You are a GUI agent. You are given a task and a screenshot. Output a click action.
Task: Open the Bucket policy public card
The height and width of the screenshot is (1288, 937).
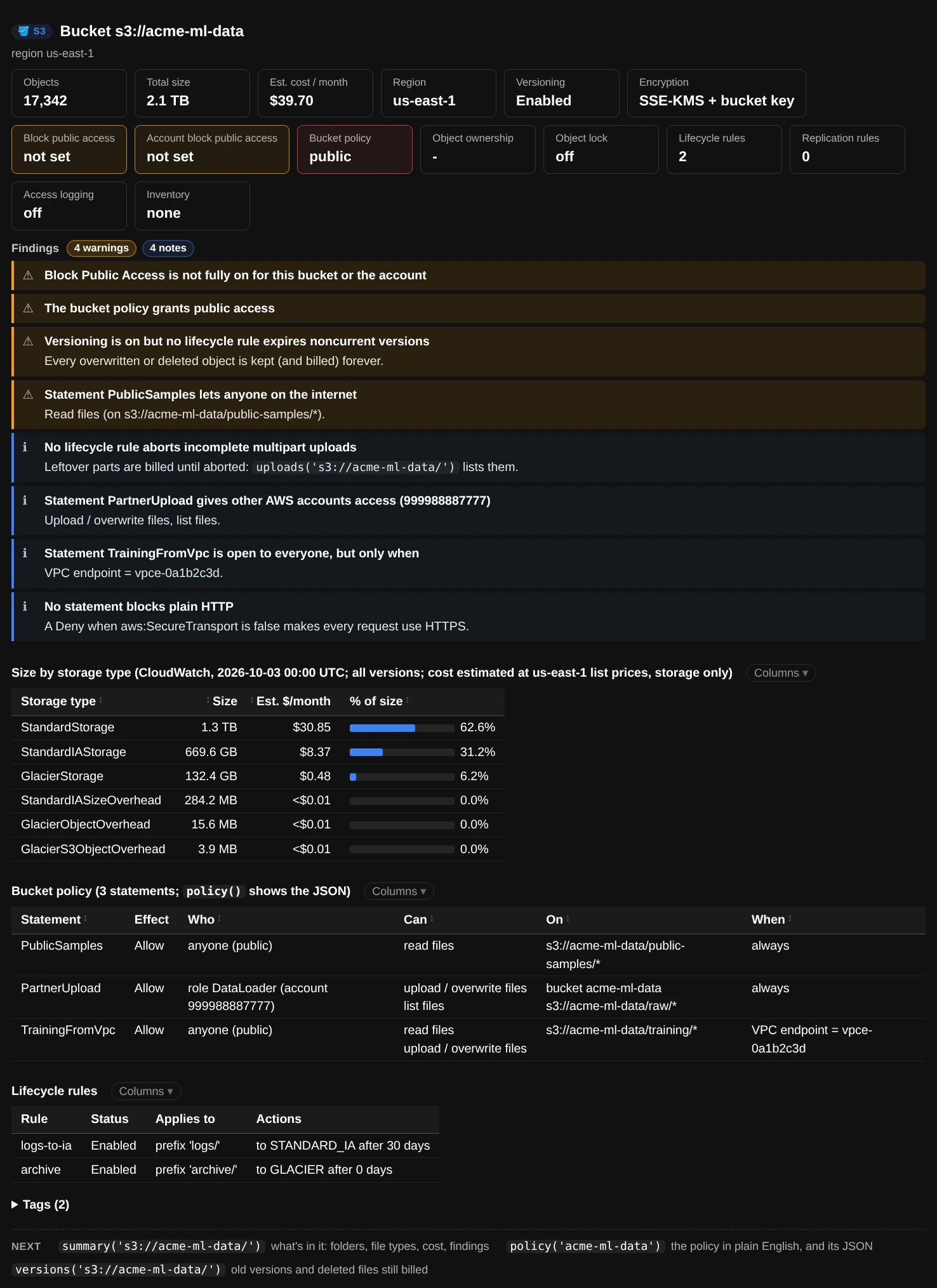[x=355, y=149]
